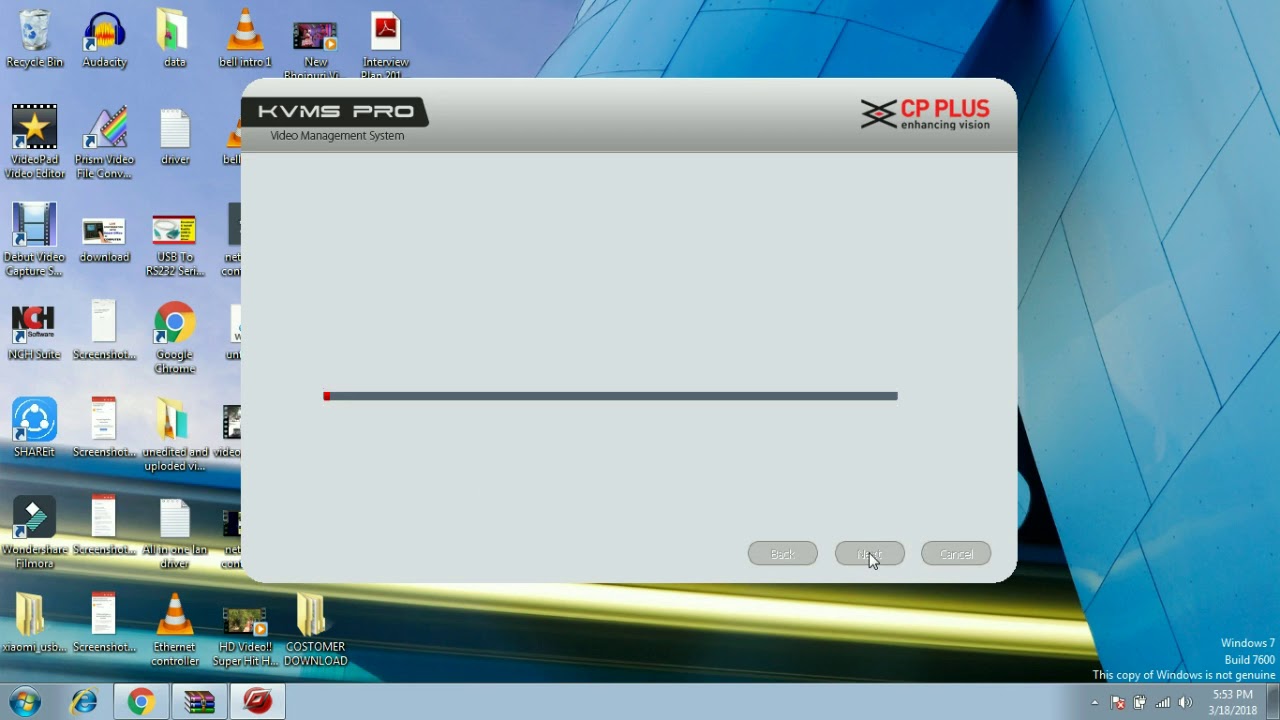Select the USB To RS232 Serial icon
This screenshot has height=720, width=1280.
coord(175,244)
